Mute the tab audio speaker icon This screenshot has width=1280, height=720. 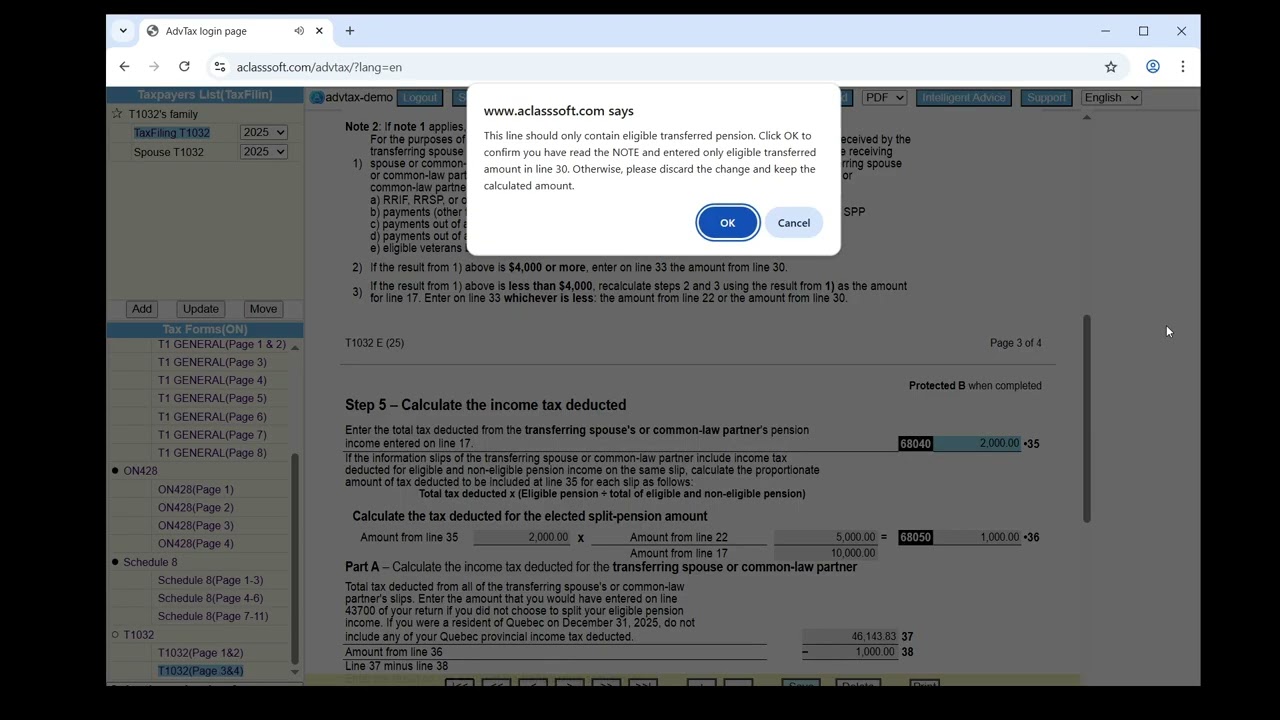click(x=299, y=31)
